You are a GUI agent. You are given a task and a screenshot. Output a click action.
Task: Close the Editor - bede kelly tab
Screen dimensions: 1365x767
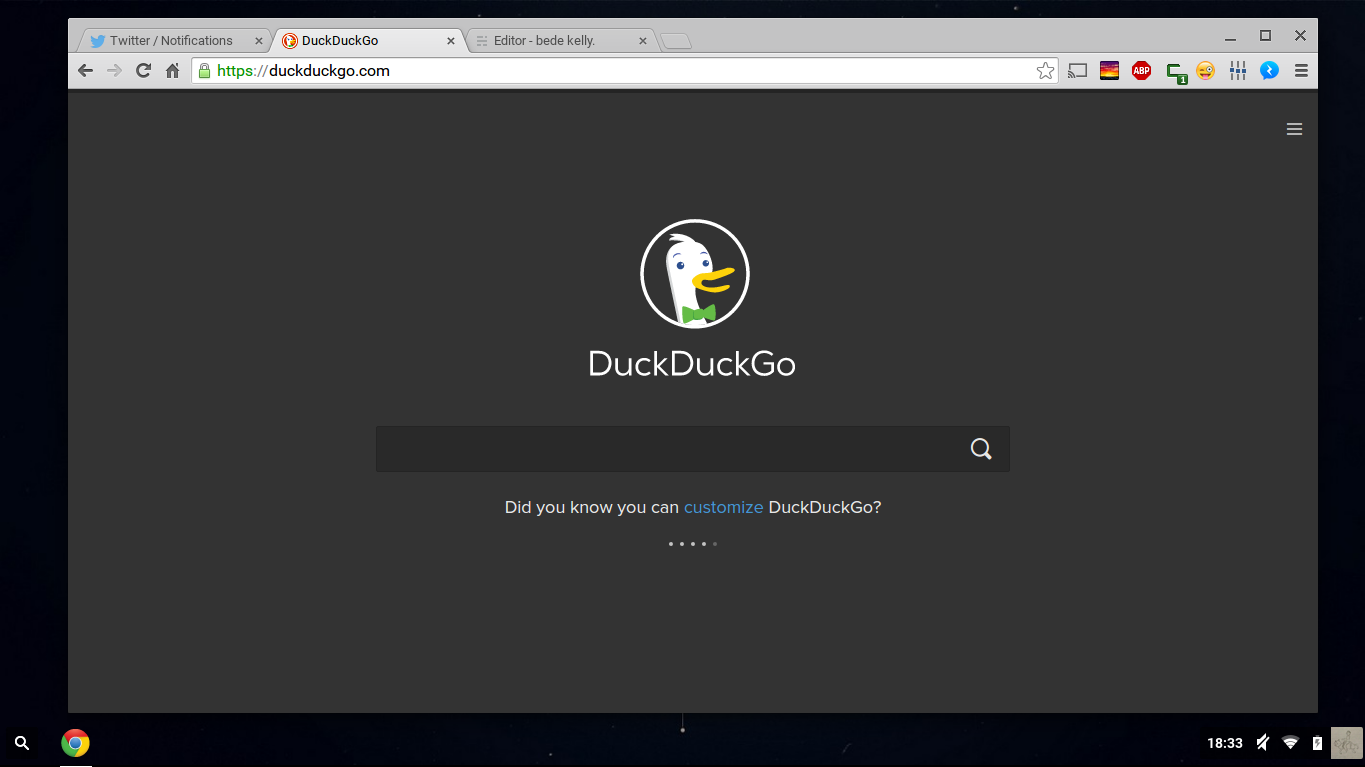click(643, 41)
